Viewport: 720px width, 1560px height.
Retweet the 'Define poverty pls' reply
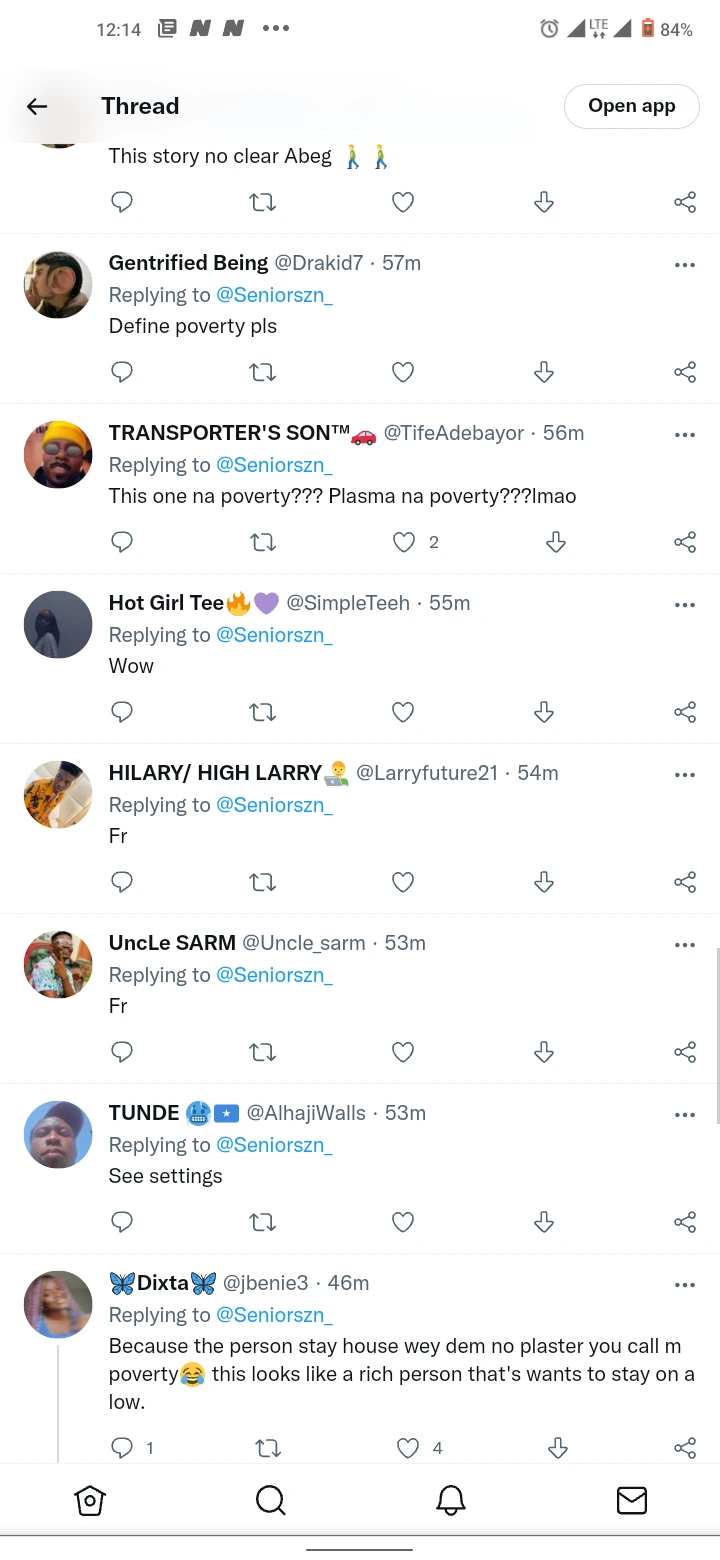262,372
